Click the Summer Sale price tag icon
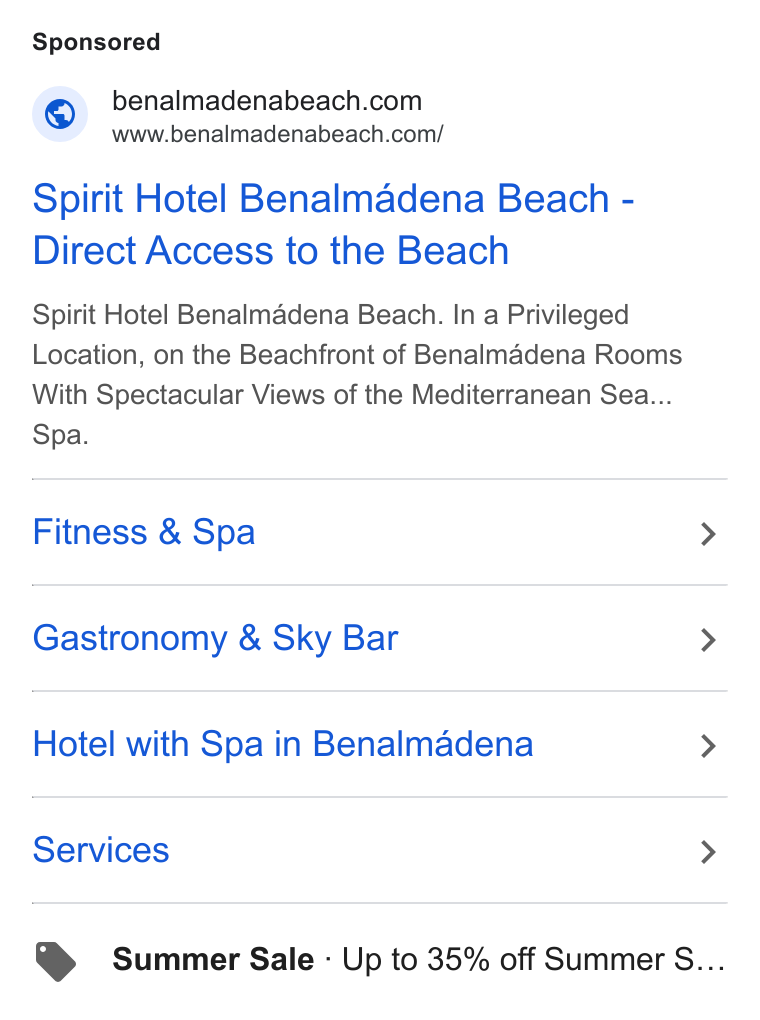Viewport: 760px width, 1020px height. [x=55, y=961]
